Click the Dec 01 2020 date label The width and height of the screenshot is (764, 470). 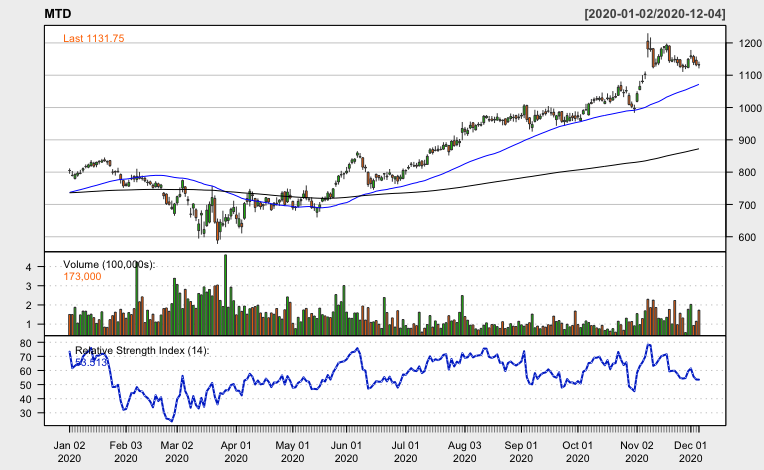690,451
